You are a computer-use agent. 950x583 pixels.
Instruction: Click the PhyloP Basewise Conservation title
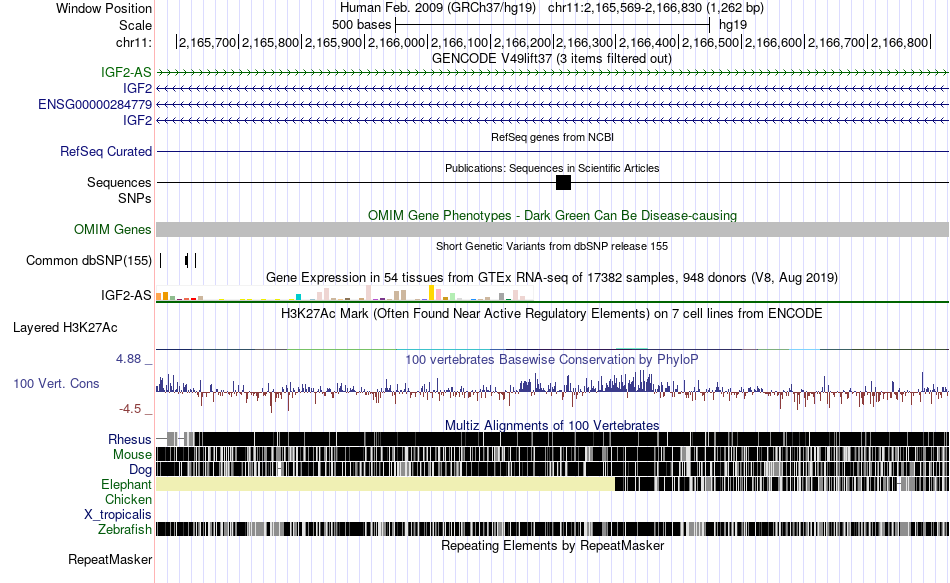552,359
